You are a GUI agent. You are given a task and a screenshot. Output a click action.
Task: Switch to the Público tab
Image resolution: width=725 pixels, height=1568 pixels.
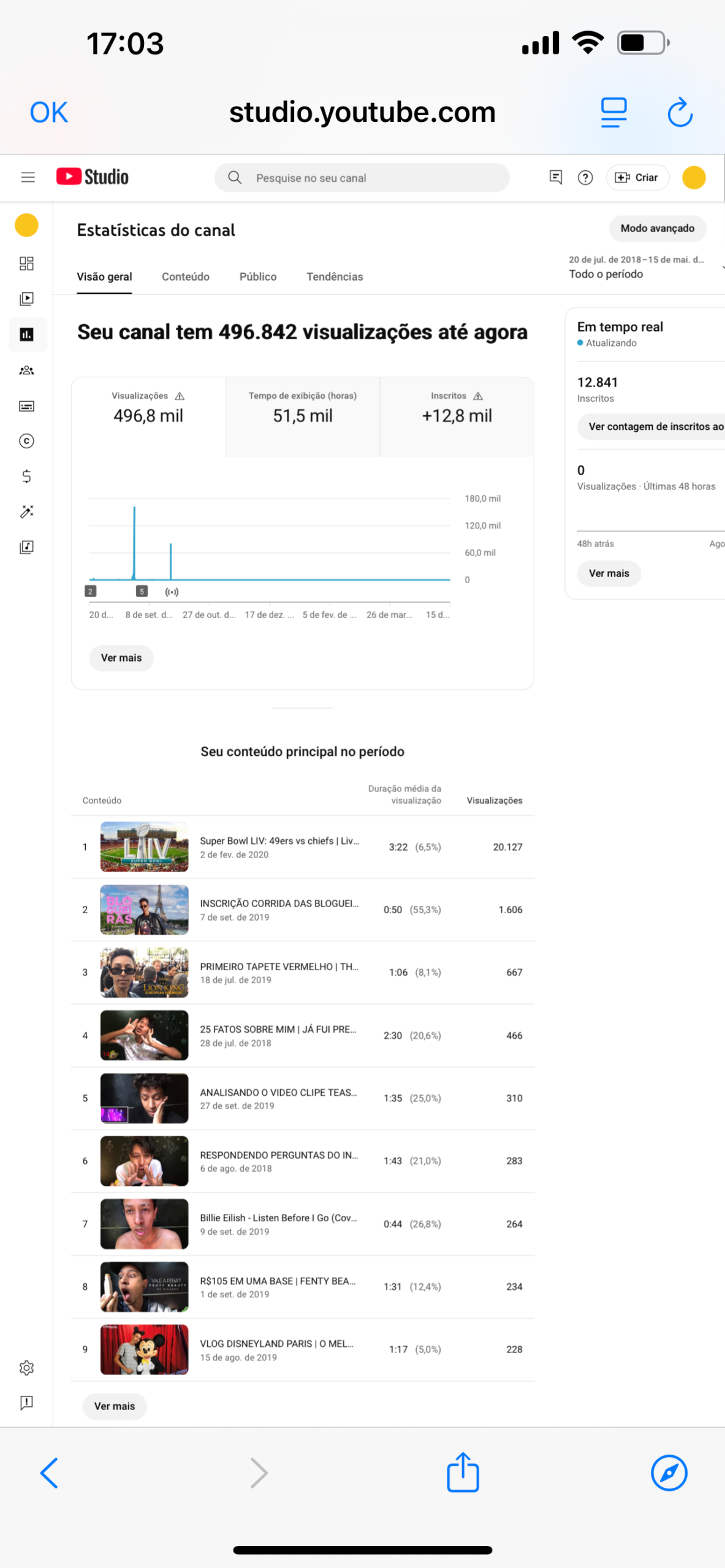(258, 277)
